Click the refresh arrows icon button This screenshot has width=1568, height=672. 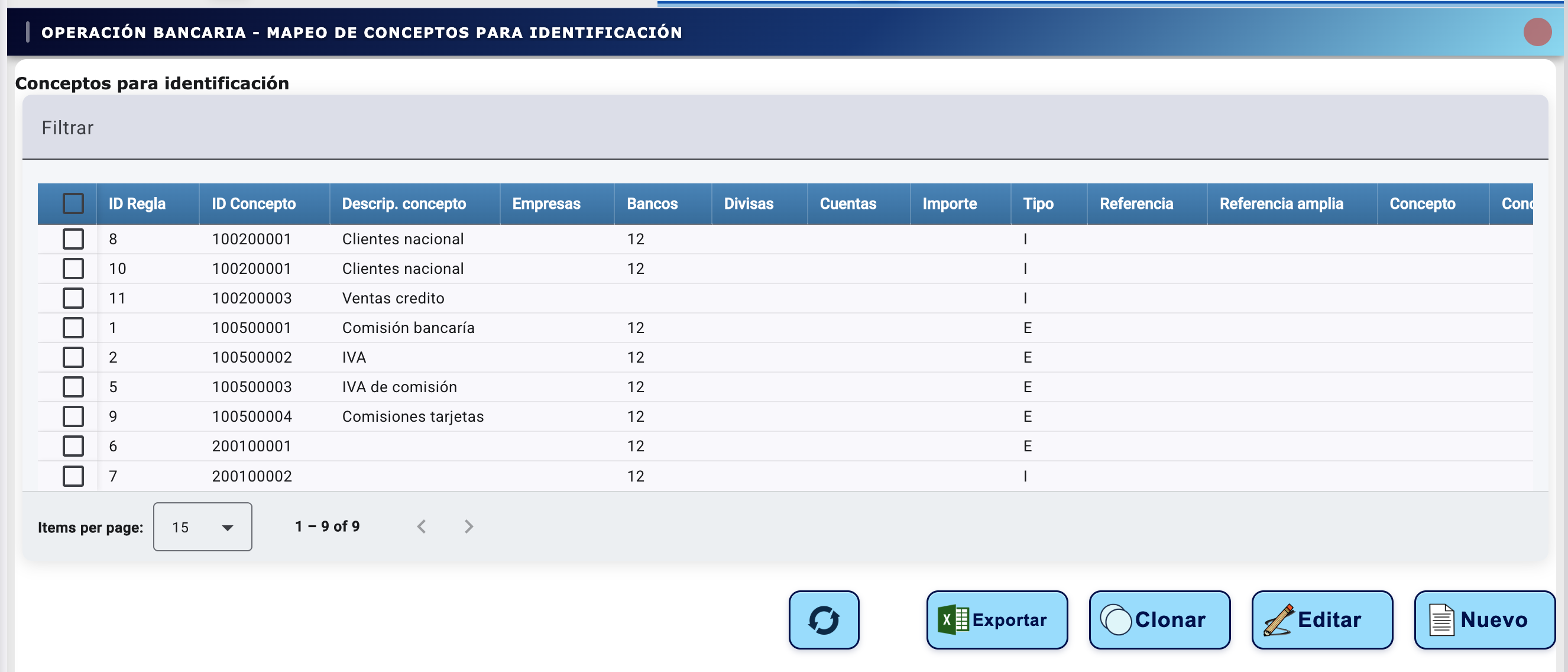tap(824, 619)
